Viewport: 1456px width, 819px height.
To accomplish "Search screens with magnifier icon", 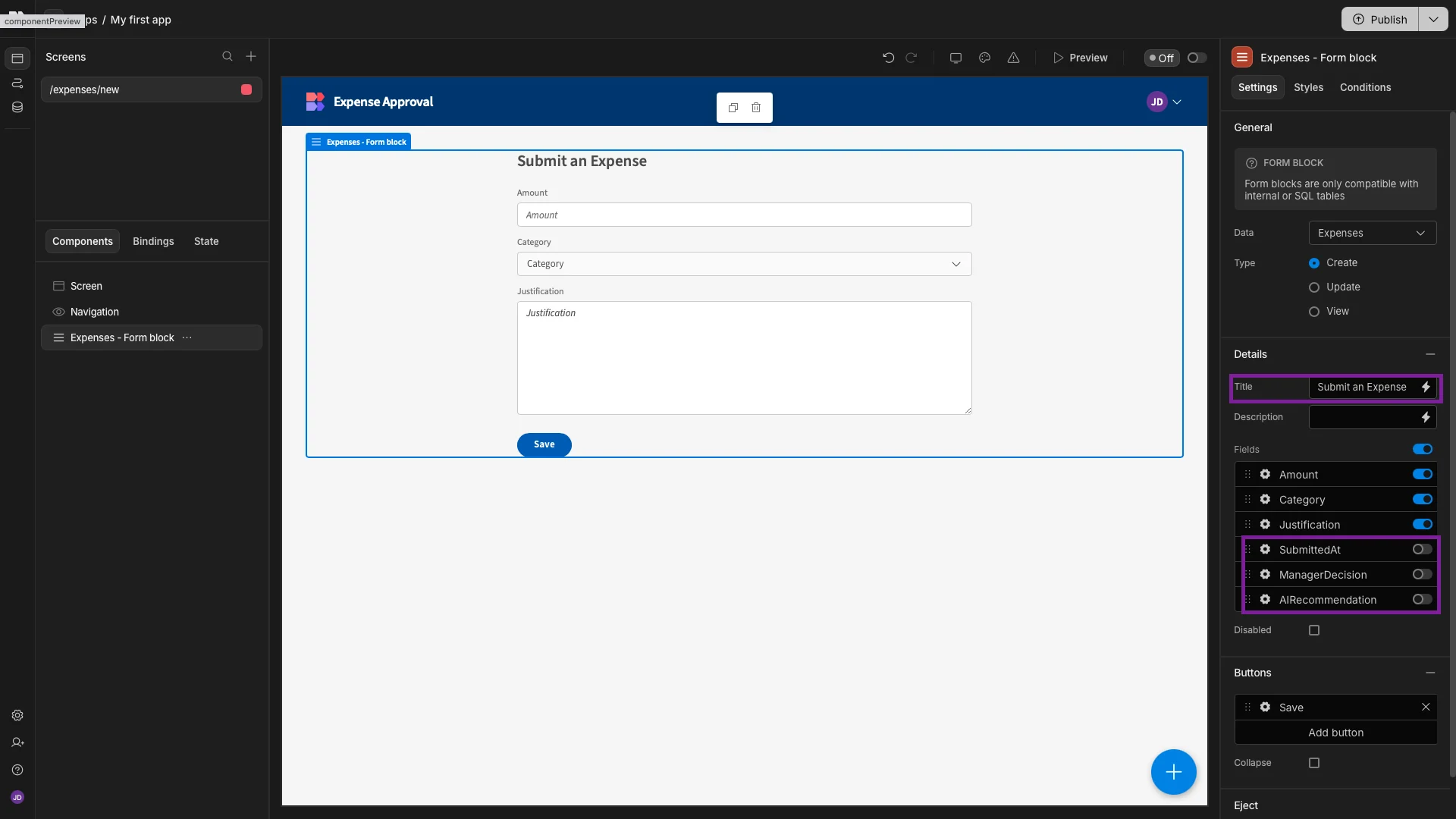I will point(227,57).
